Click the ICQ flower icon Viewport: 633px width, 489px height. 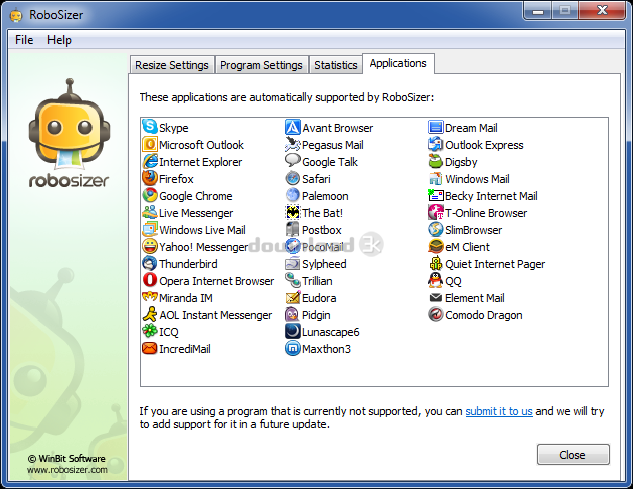point(150,331)
